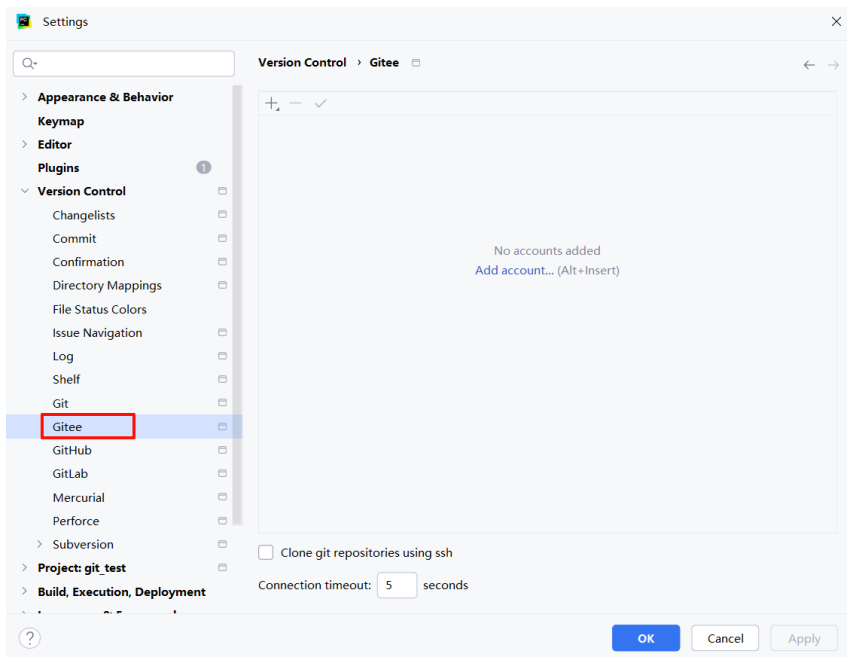Close the Settings dialog
859x660 pixels.
point(836,21)
